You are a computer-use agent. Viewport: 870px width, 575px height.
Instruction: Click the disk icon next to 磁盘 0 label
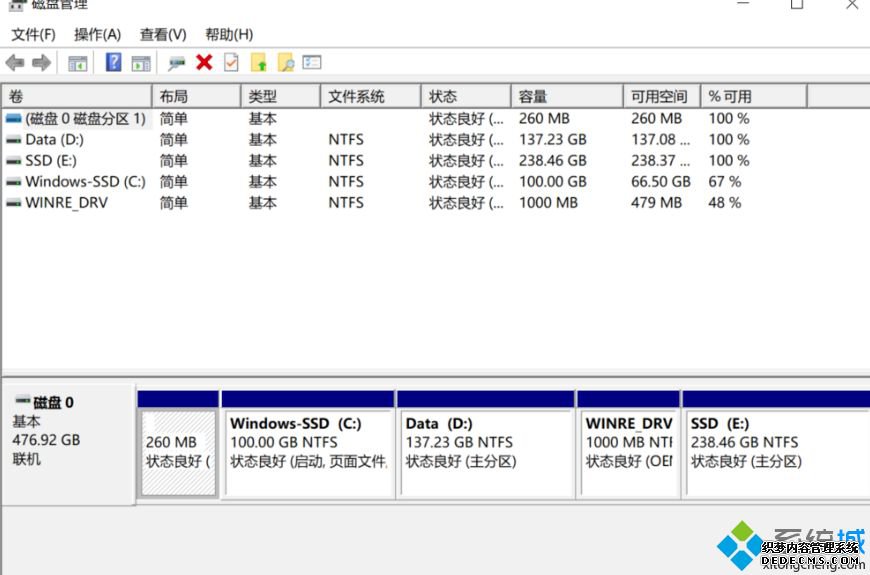tap(23, 400)
